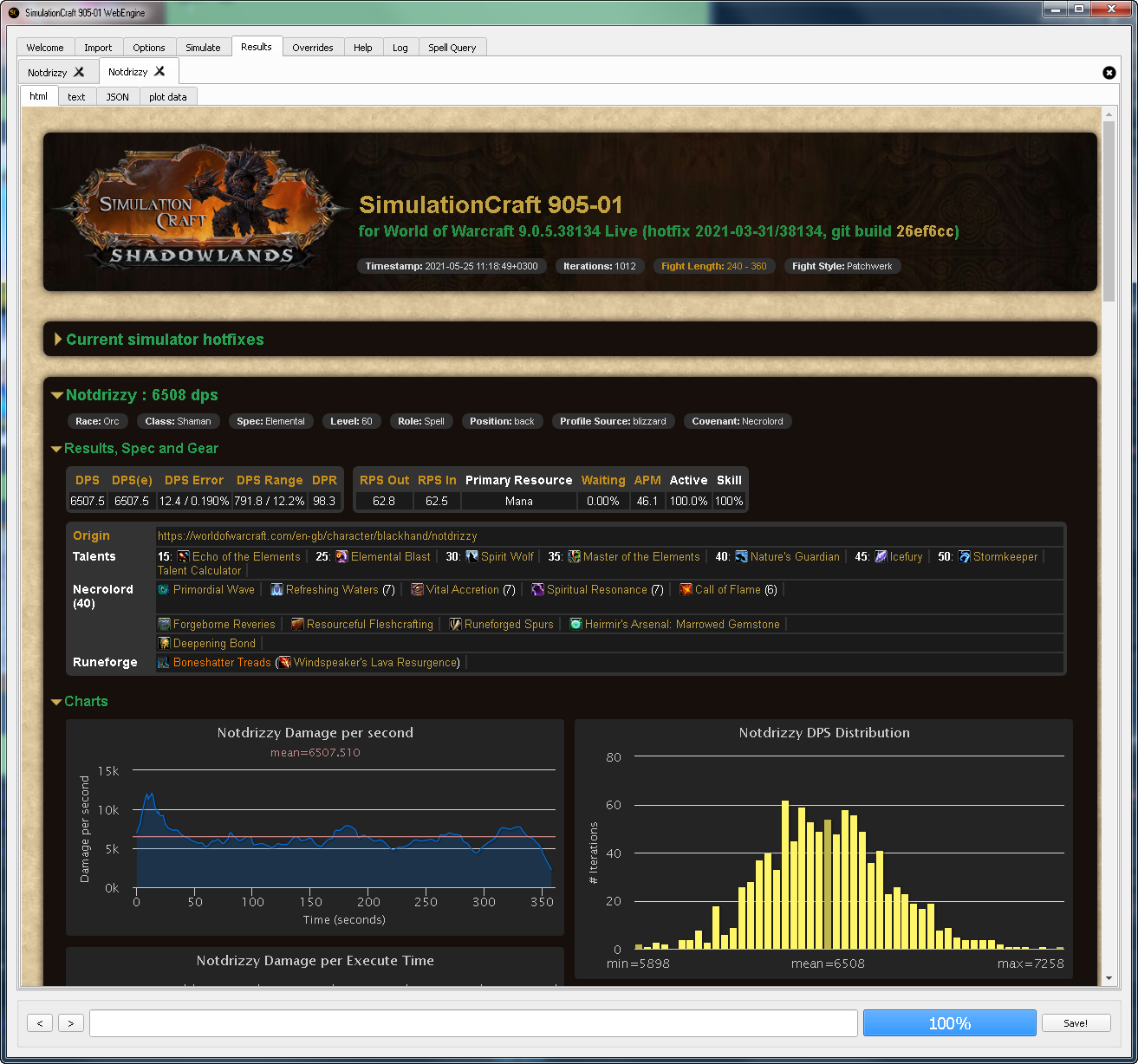Click the Spirit Wolf talent icon

pos(471,557)
